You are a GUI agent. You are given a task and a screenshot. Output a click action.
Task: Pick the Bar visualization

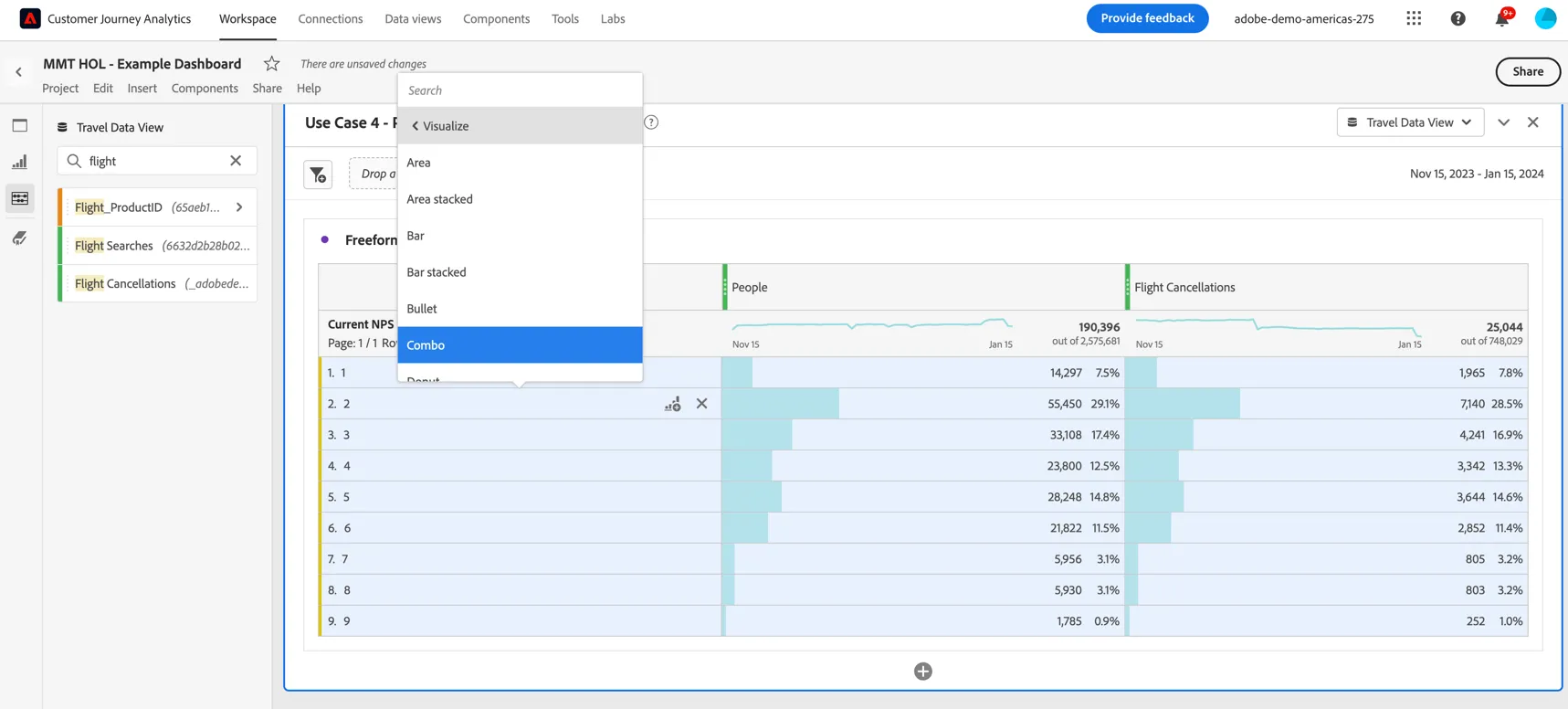pyautogui.click(x=520, y=236)
